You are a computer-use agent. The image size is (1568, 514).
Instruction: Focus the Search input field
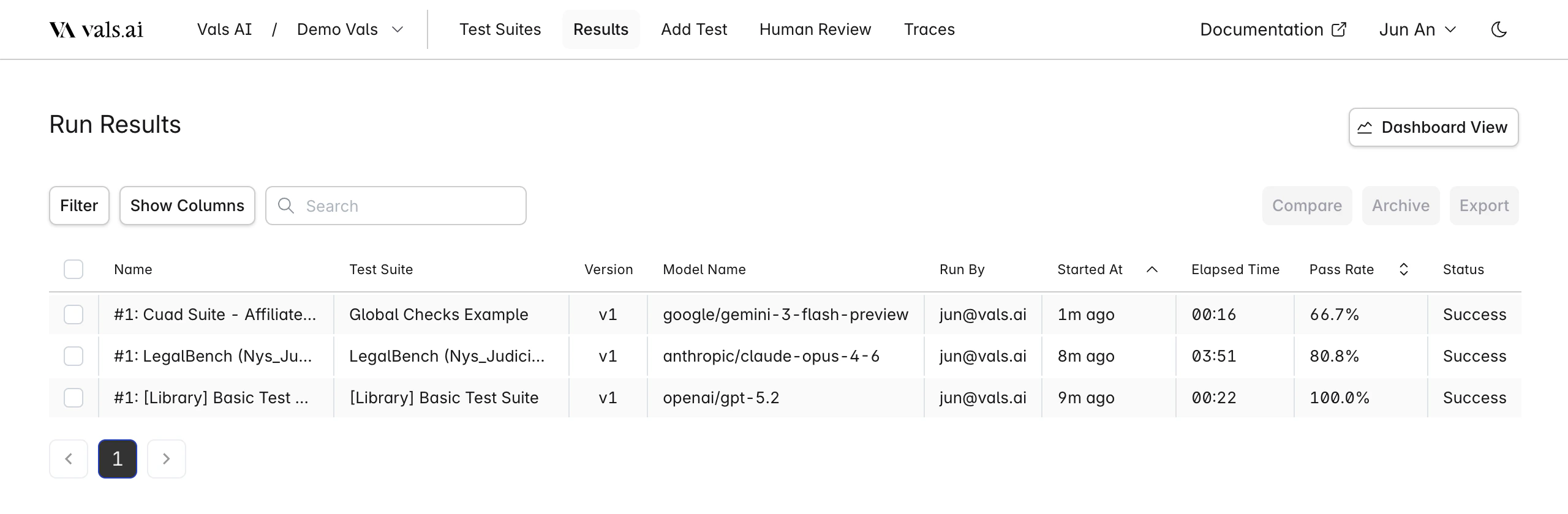pyautogui.click(x=396, y=206)
